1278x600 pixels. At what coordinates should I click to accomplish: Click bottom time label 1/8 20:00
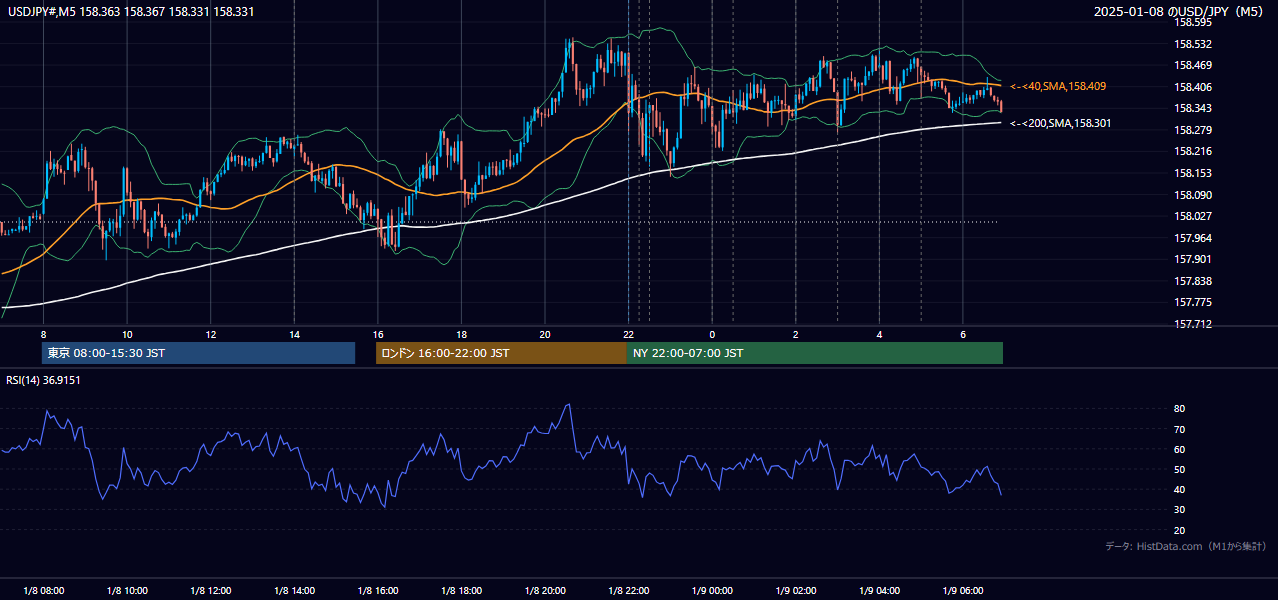point(544,591)
